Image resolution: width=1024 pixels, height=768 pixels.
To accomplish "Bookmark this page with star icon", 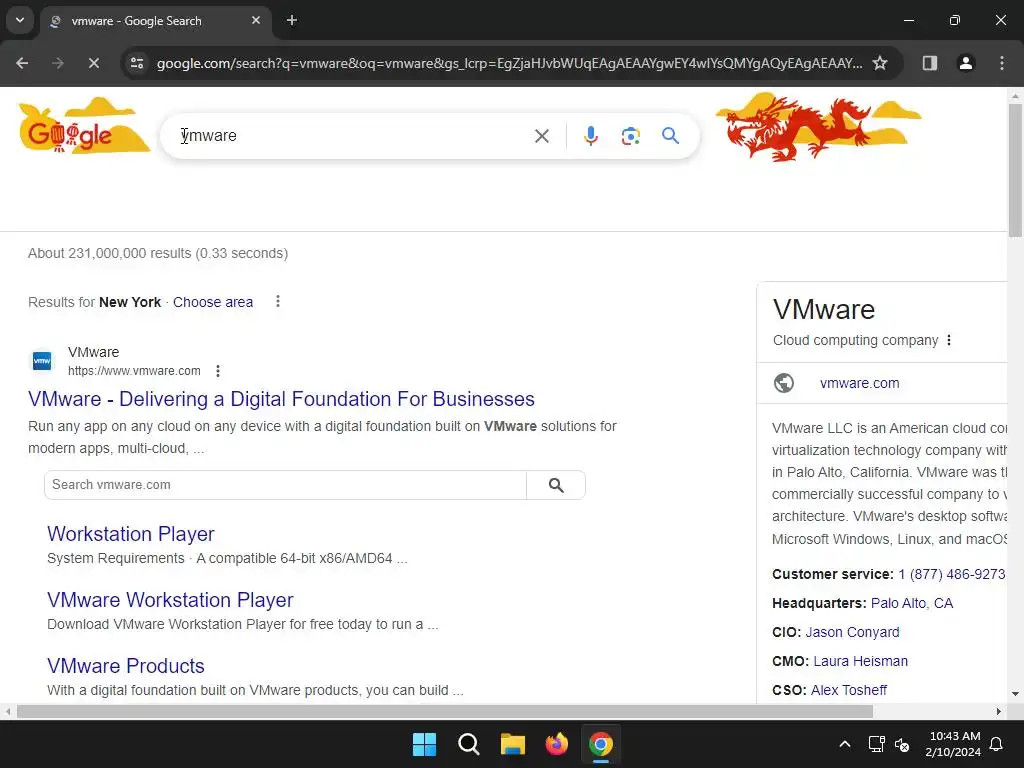I will coord(880,63).
